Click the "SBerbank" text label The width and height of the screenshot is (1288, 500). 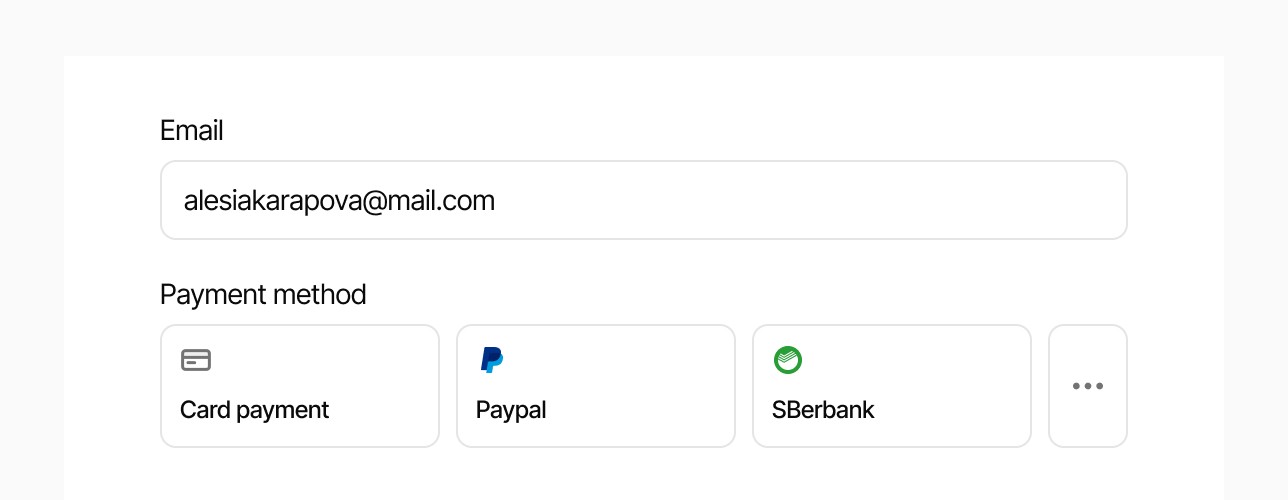coord(823,410)
